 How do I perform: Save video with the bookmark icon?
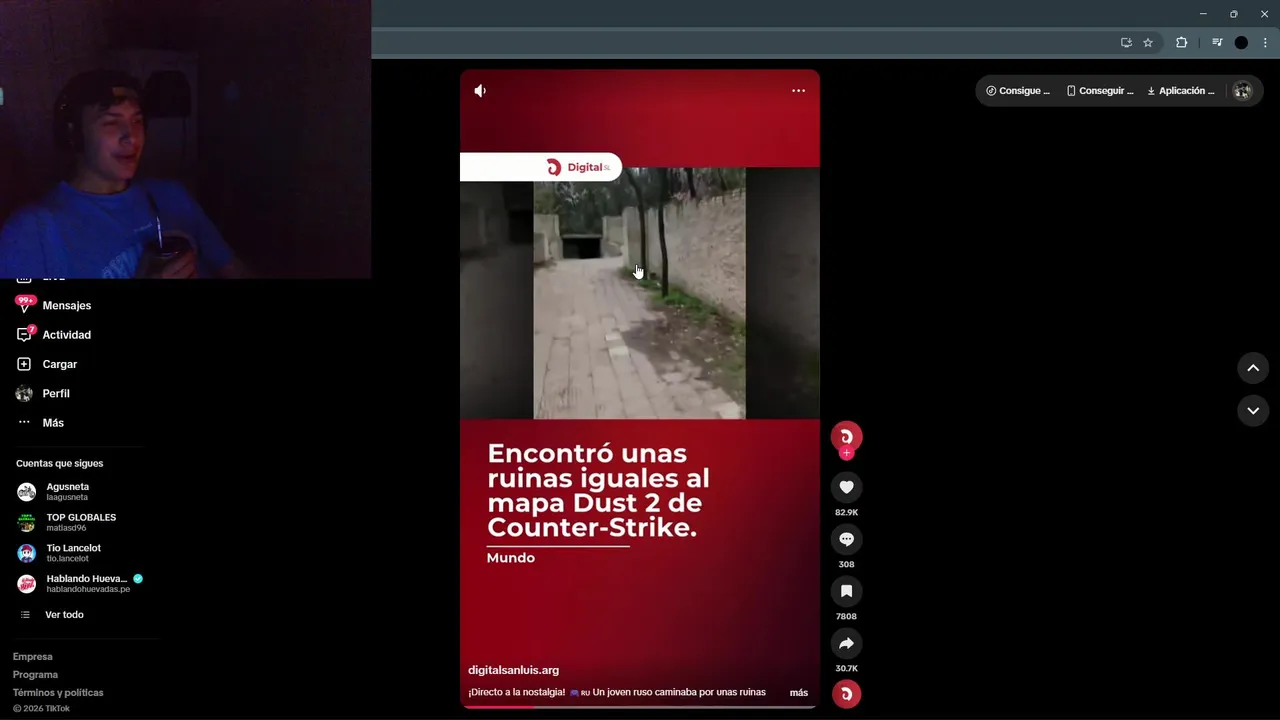(x=846, y=591)
